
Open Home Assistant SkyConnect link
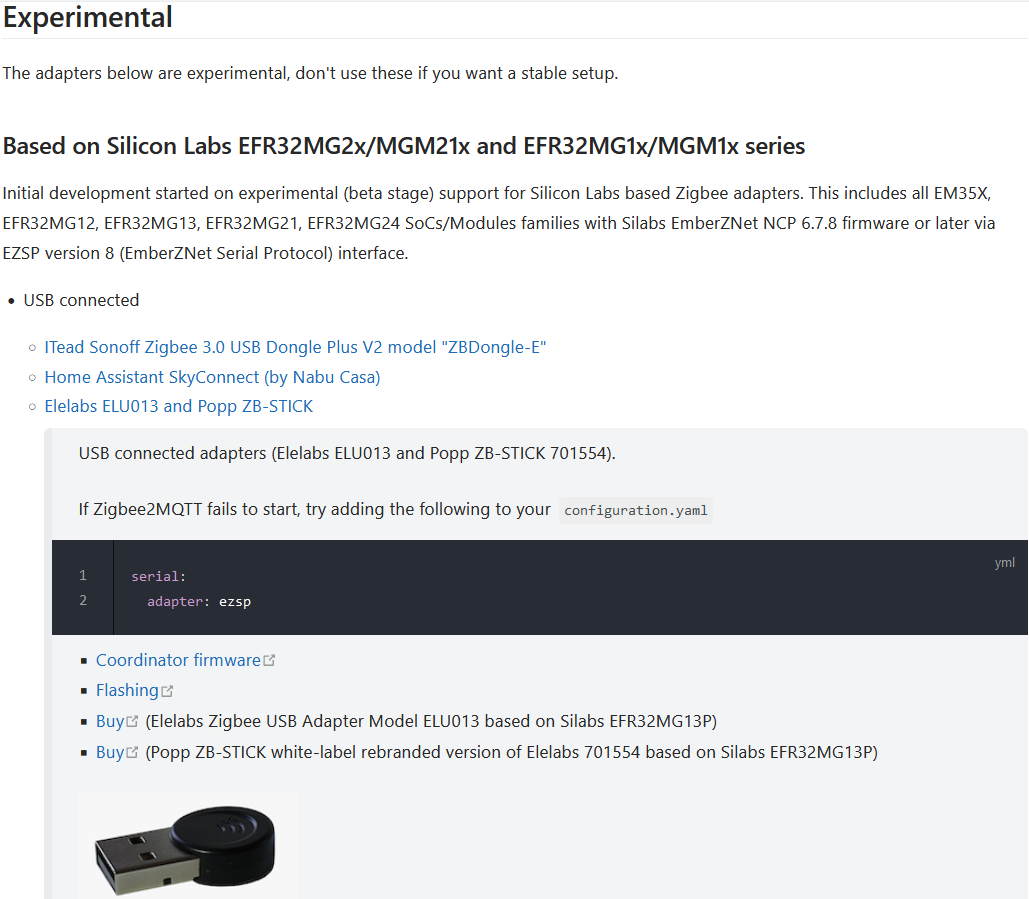pyautogui.click(x=213, y=377)
